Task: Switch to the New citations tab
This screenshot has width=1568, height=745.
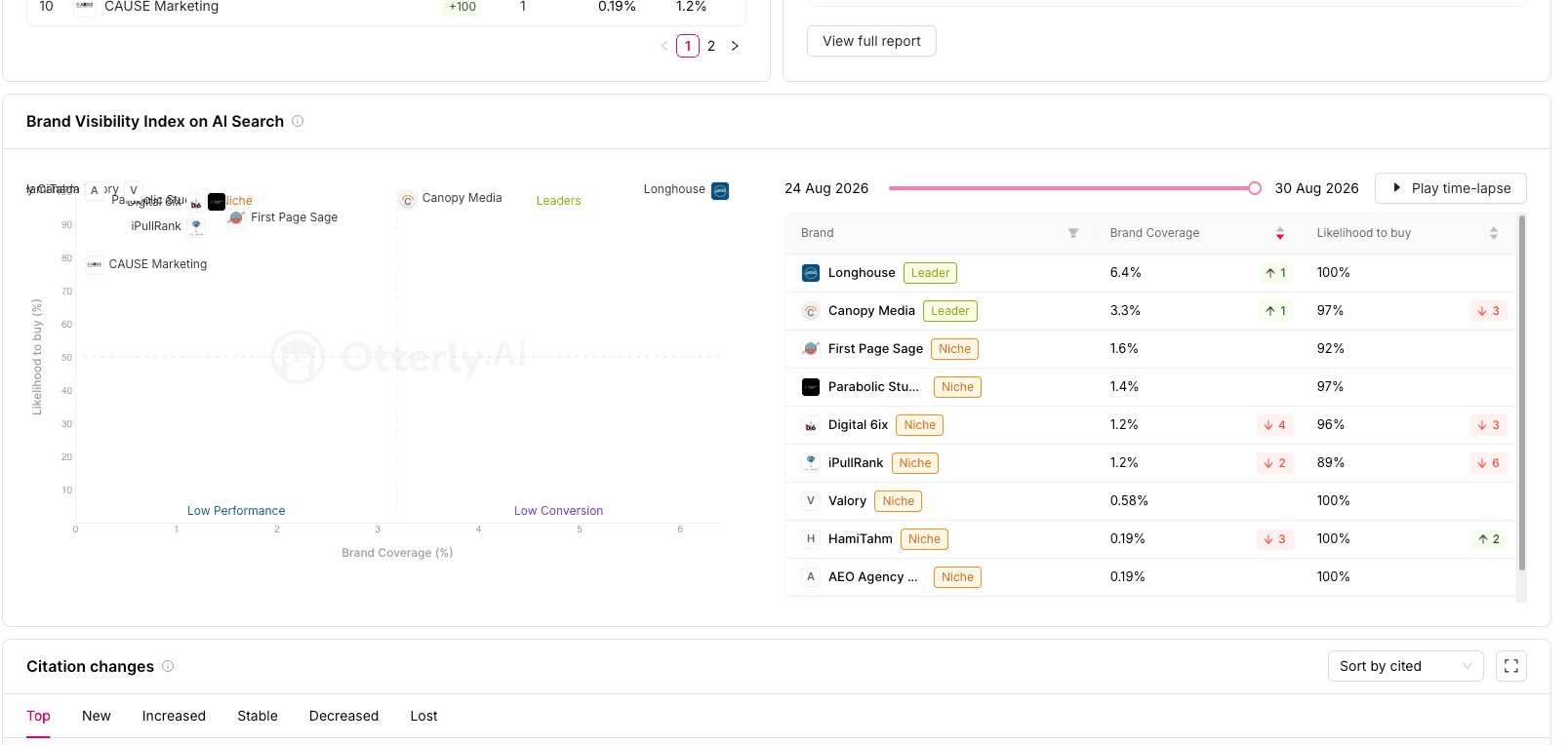Action: click(97, 716)
